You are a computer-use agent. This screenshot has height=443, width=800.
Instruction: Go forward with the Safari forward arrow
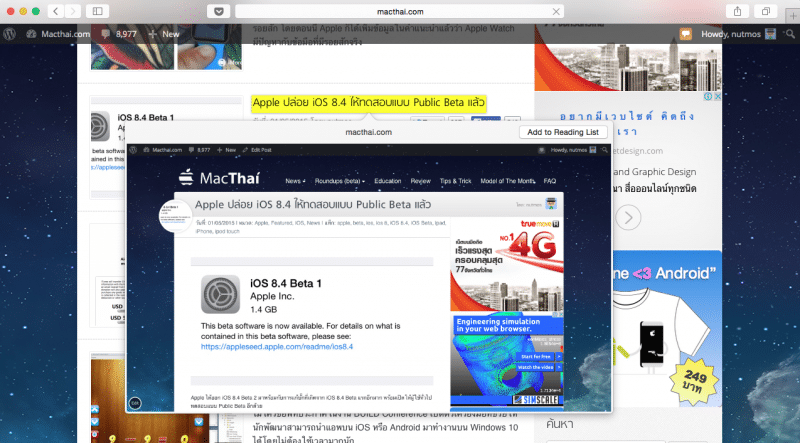pos(73,11)
